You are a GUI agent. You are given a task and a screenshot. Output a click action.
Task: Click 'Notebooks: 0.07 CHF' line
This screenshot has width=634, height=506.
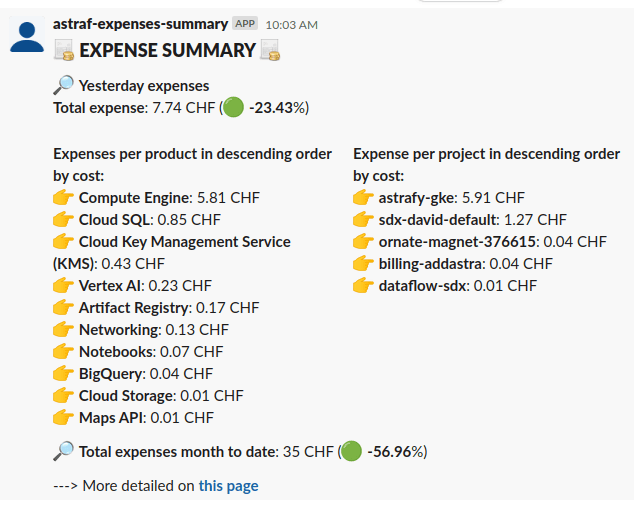pyautogui.click(x=151, y=351)
